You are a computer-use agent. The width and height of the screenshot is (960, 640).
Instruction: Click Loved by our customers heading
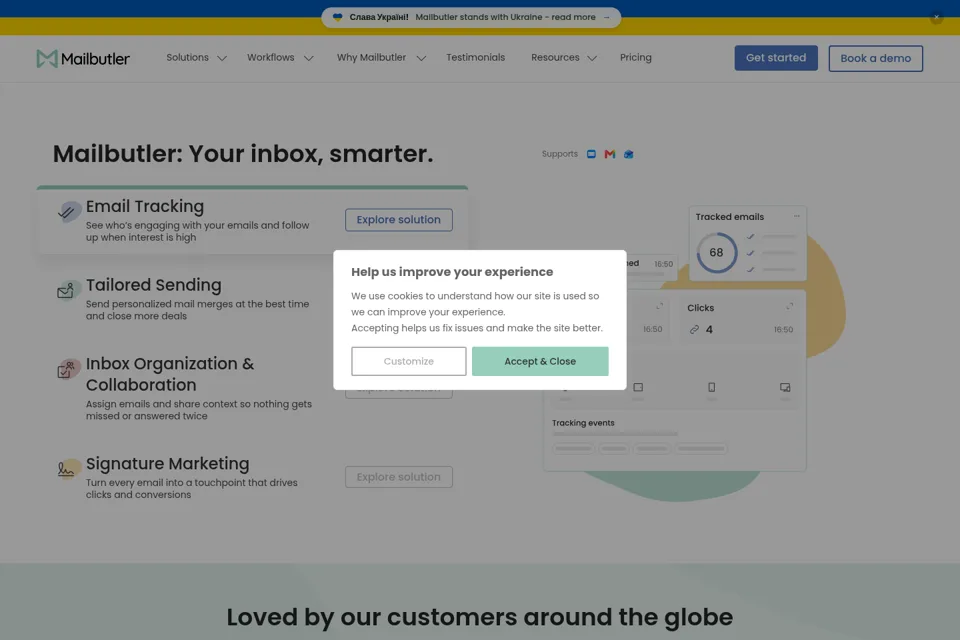coord(479,617)
